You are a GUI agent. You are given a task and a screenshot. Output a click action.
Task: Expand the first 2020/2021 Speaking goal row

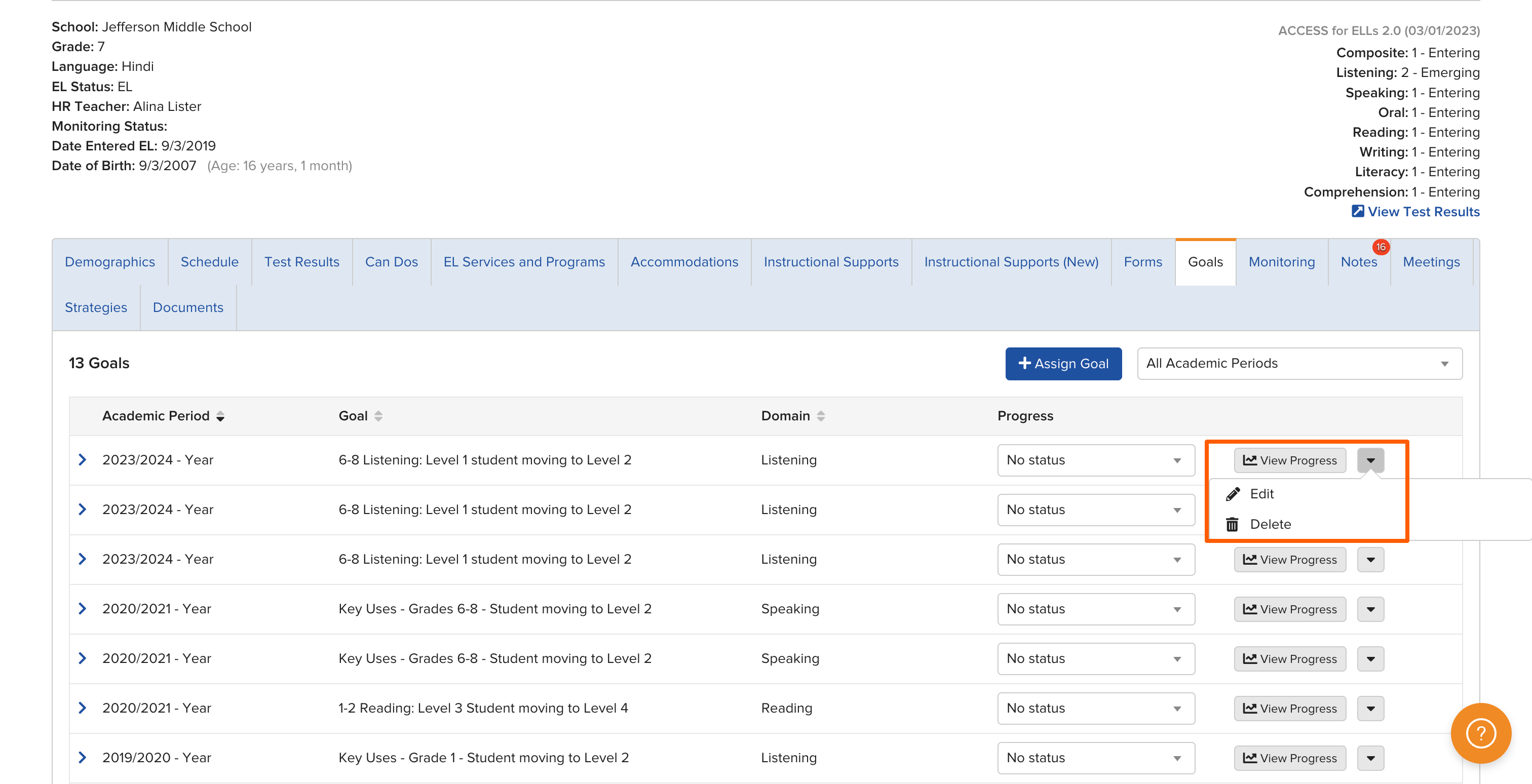pos(83,609)
